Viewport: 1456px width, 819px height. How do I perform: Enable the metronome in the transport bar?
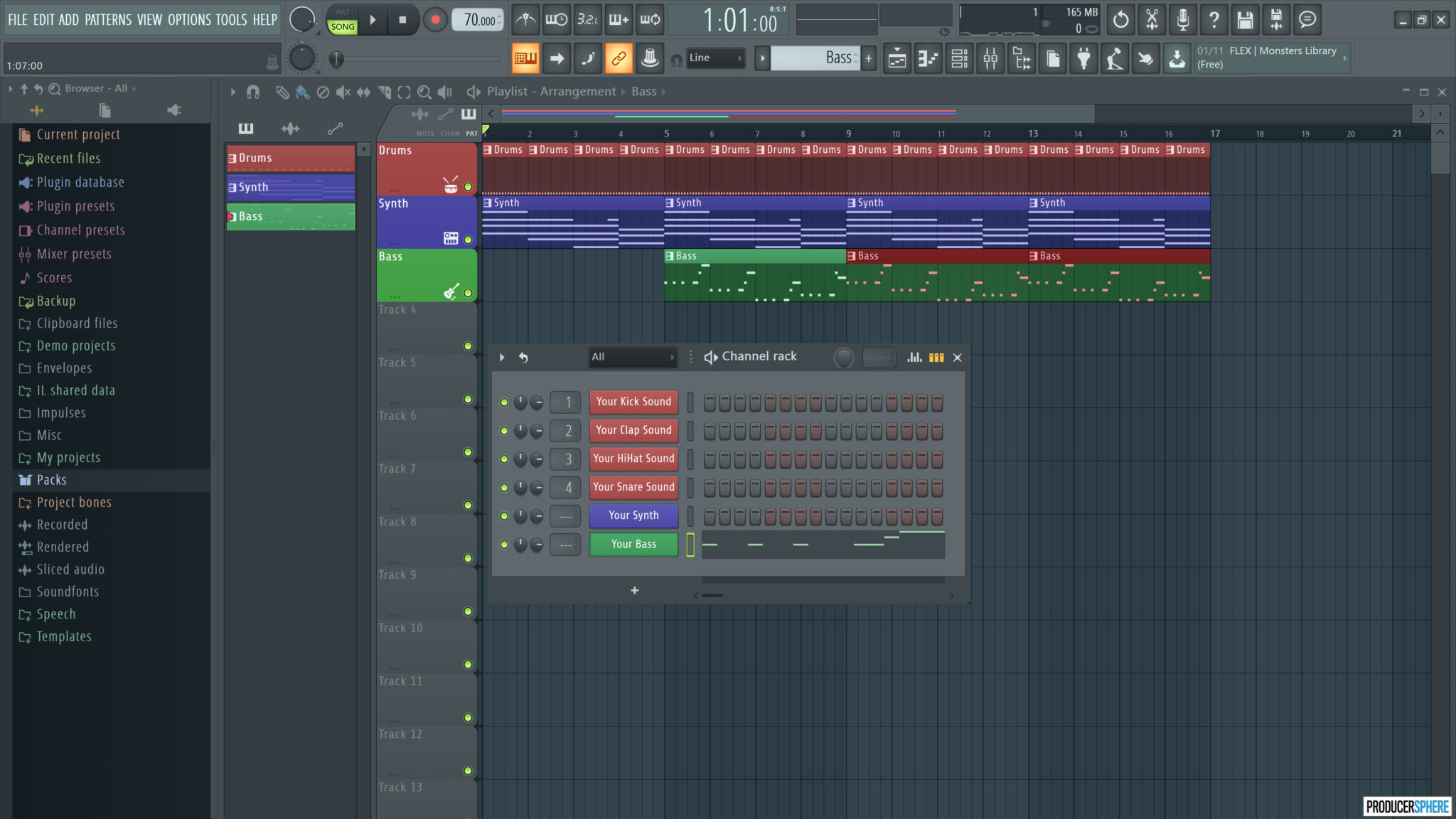click(525, 19)
